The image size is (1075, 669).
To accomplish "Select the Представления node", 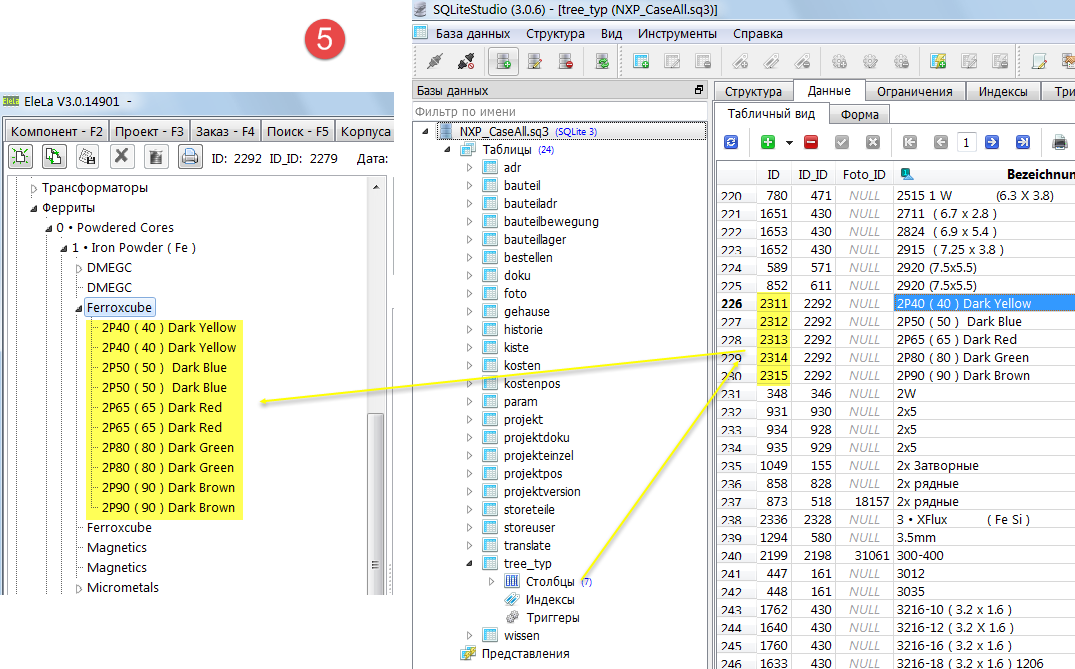I will [525, 654].
